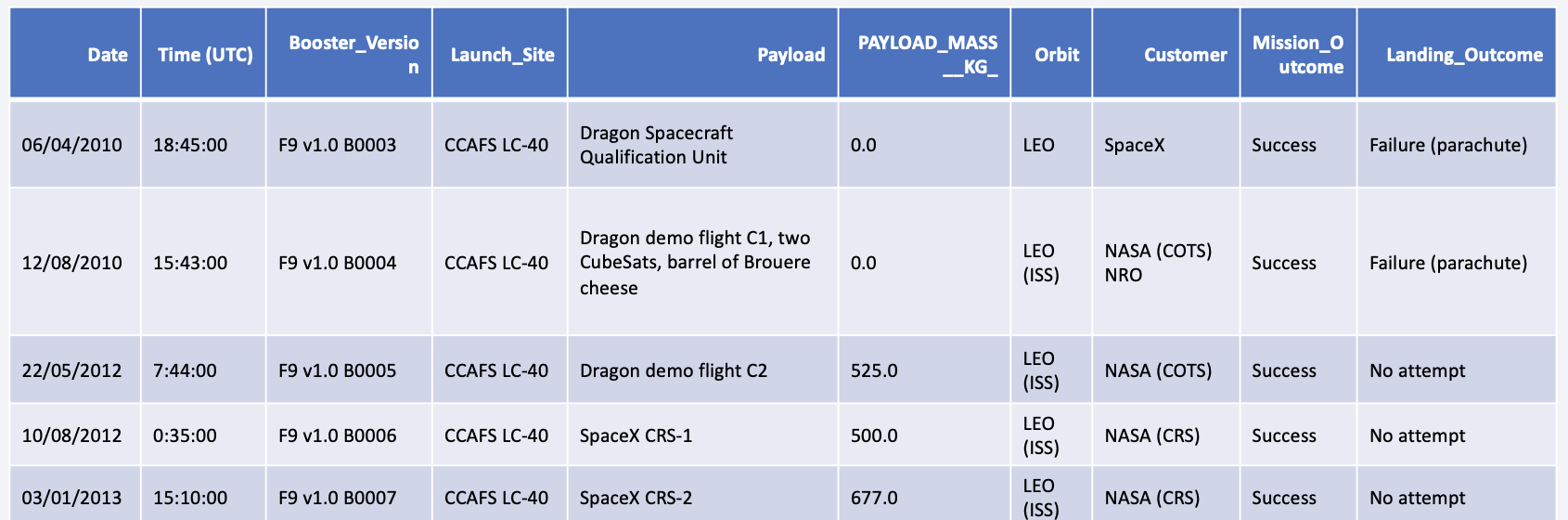Click the payload mass cell 525.0
Image resolution: width=1568 pixels, height=520 pixels.
[x=874, y=370]
